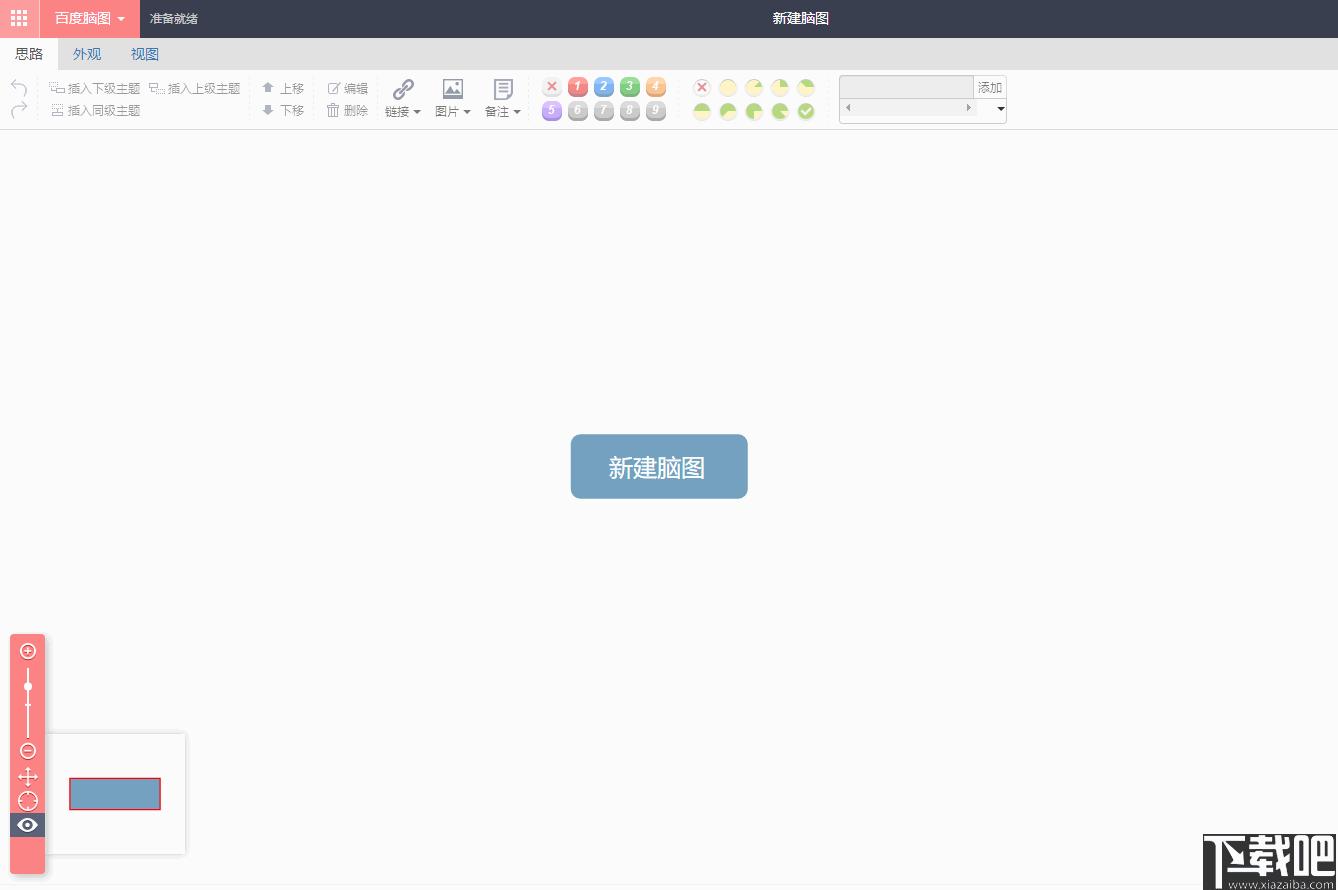Select the 新建脑图 central node
Viewport: 1338px width, 890px height.
(659, 466)
